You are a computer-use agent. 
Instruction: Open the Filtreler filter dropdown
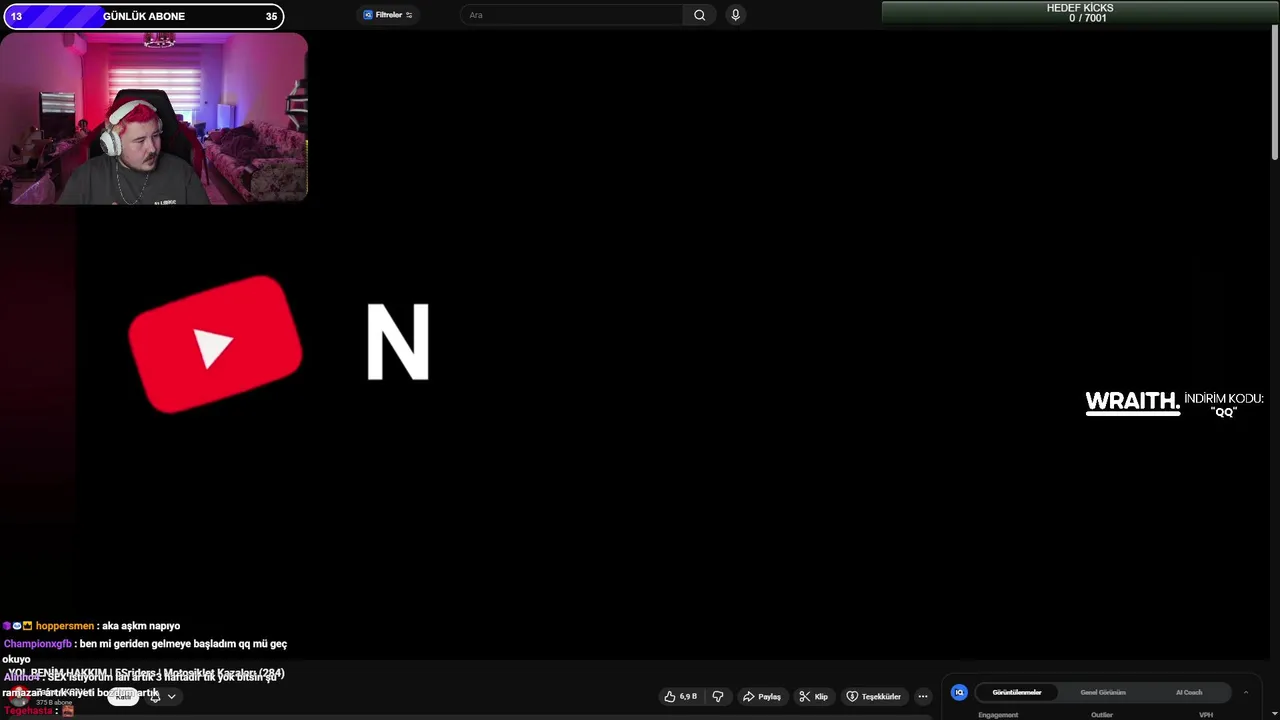point(388,15)
